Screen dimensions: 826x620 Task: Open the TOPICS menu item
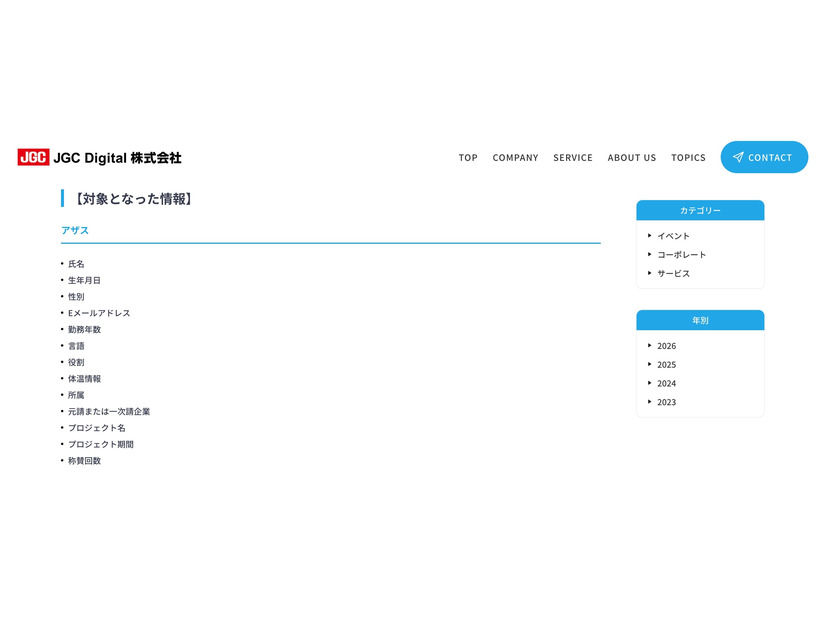click(688, 158)
